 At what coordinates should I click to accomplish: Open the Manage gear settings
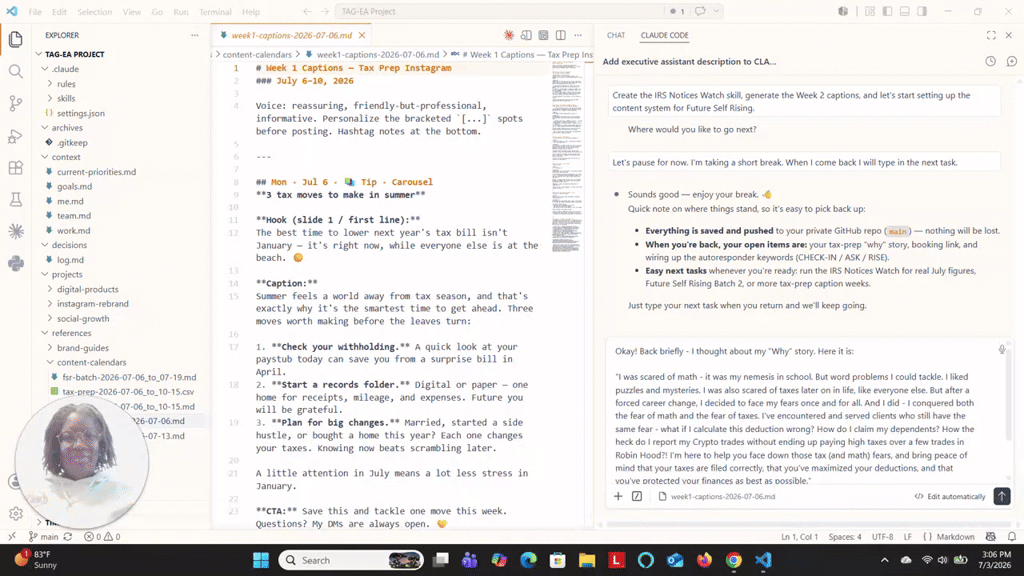point(16,514)
